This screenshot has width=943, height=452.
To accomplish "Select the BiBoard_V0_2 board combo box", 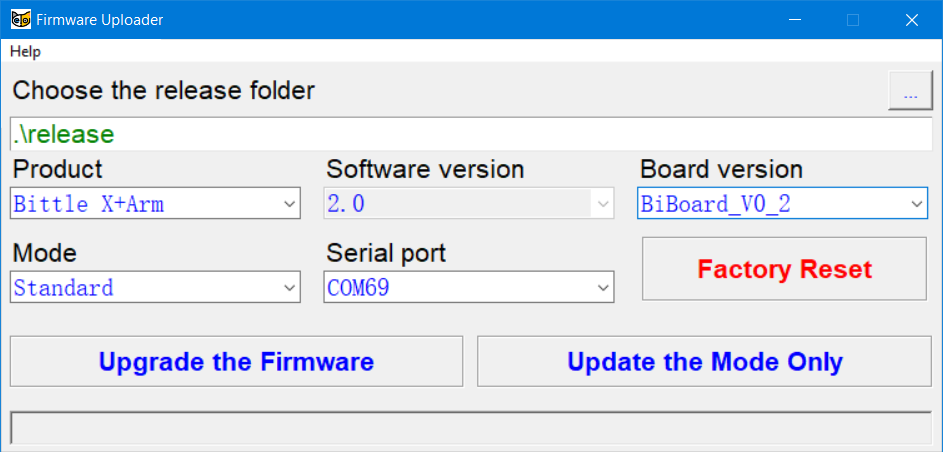I will click(770, 204).
